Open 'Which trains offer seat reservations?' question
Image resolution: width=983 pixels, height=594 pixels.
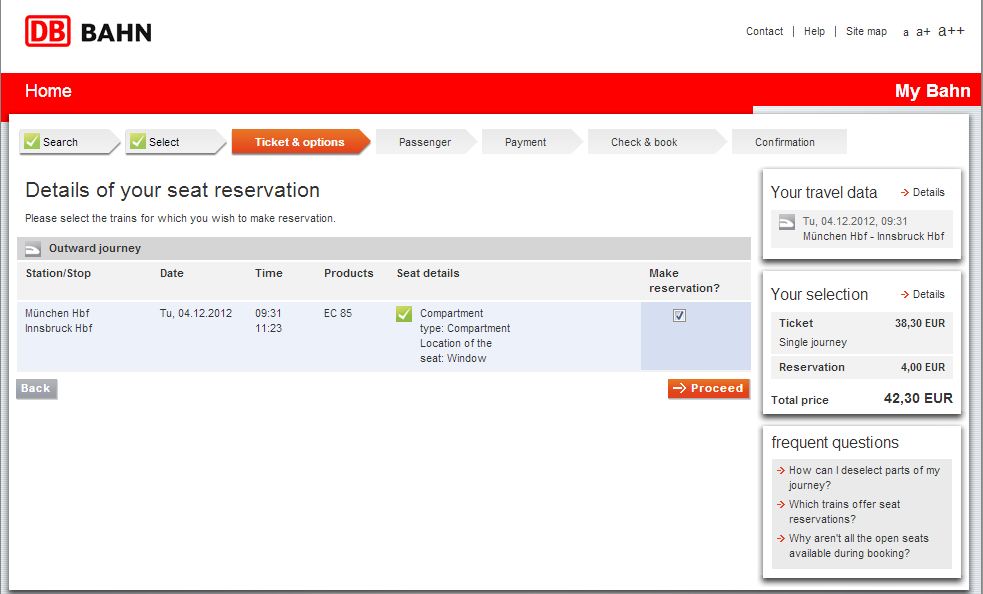(844, 511)
